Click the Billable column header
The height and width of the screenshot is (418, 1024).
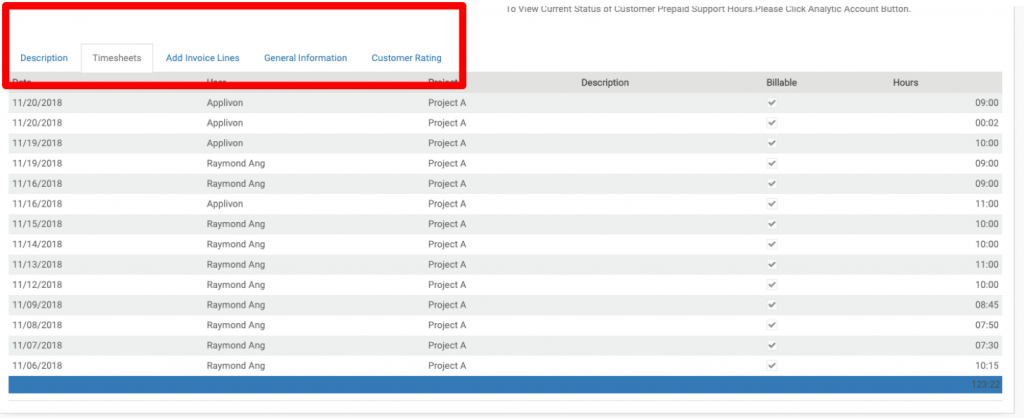click(781, 82)
